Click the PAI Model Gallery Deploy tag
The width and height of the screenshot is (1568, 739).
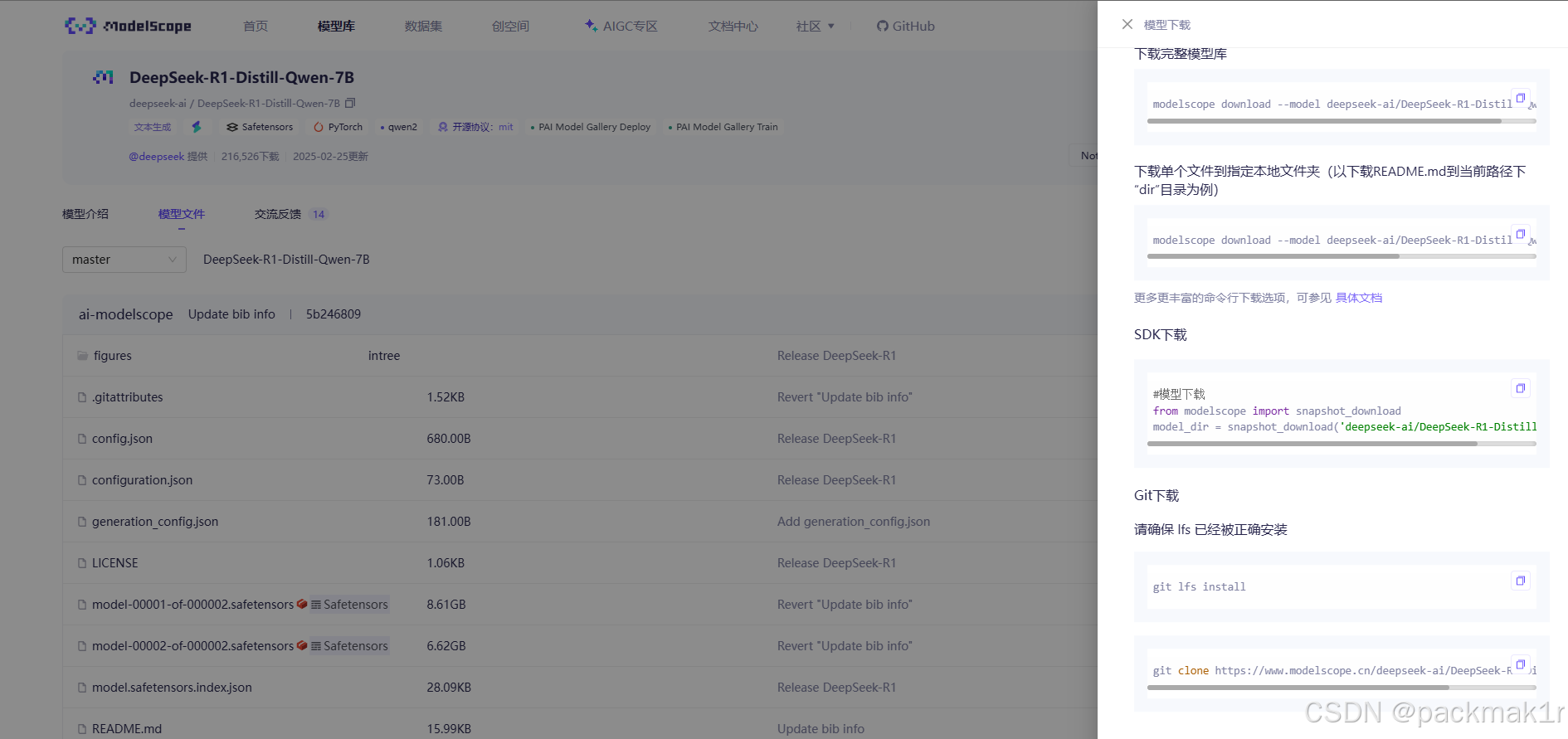pos(591,127)
